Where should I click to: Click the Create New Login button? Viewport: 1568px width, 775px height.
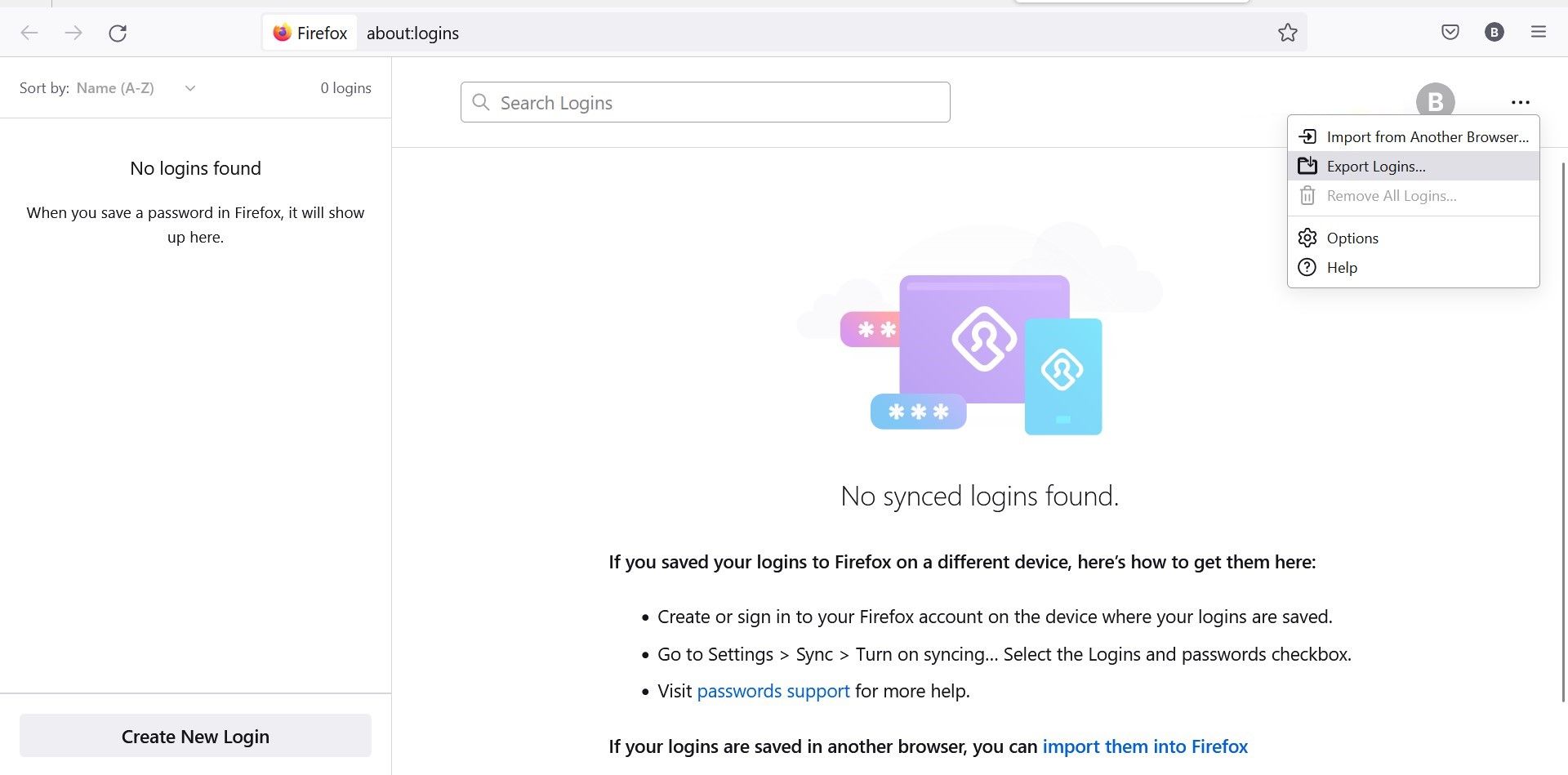(x=195, y=735)
